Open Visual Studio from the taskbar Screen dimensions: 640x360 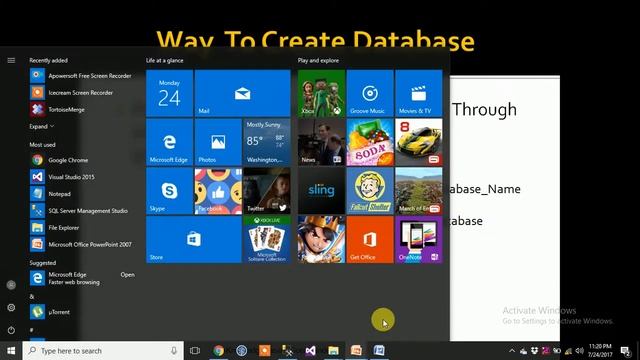(310, 351)
